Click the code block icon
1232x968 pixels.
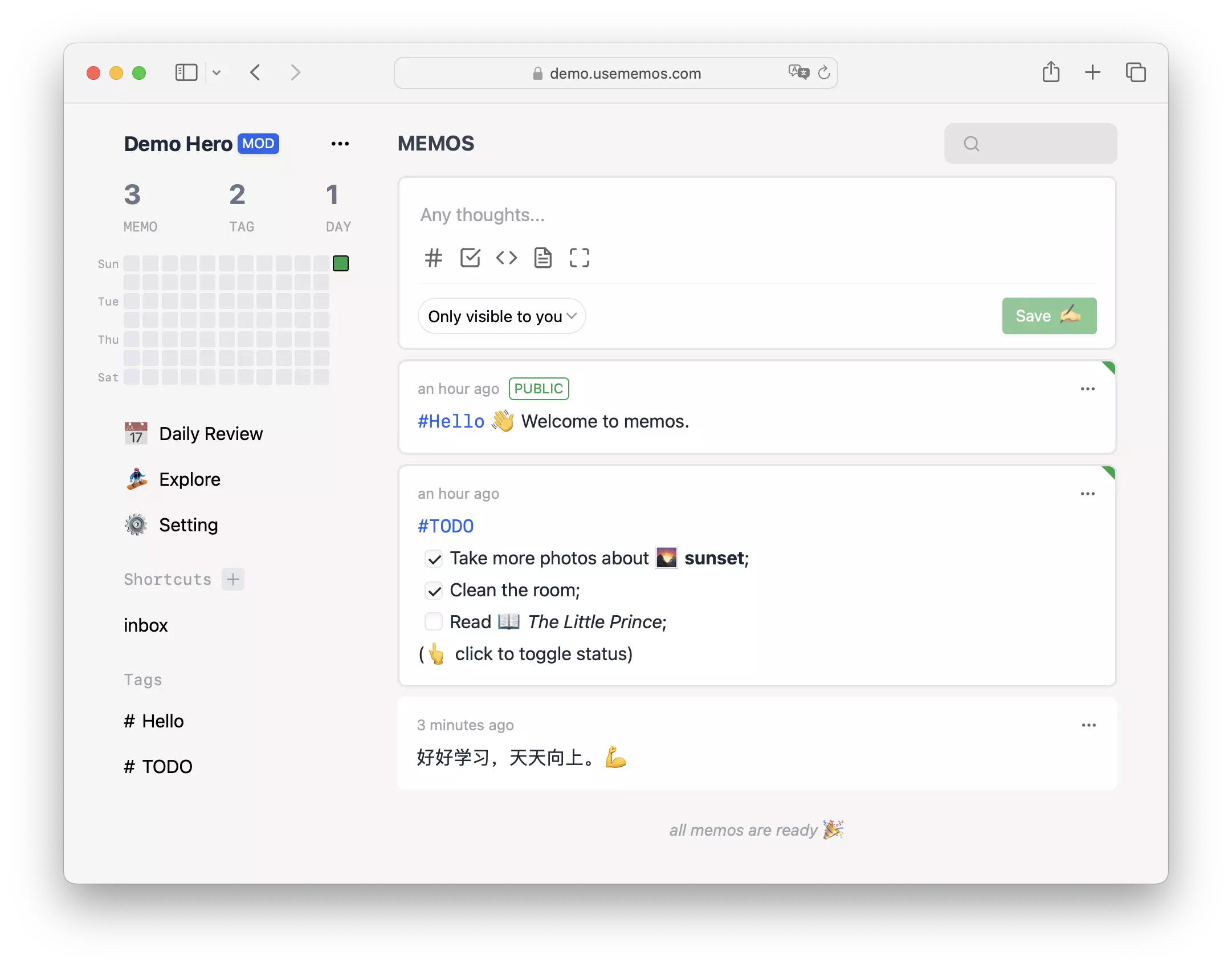506,258
